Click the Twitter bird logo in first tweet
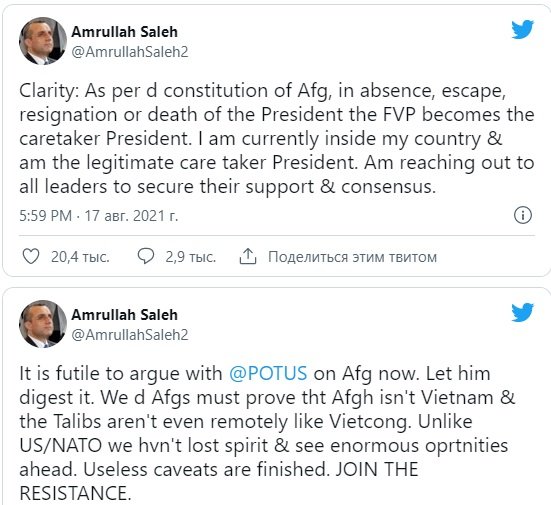Viewport: 551px width, 505px height. (x=523, y=30)
